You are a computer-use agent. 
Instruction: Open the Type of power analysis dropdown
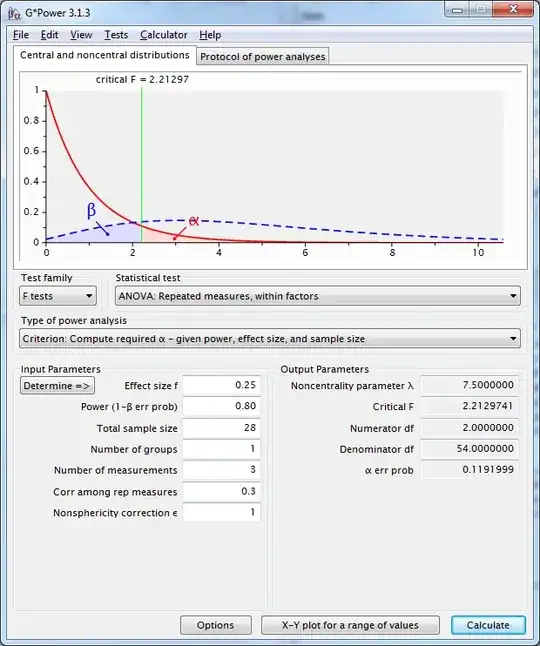coord(270,339)
